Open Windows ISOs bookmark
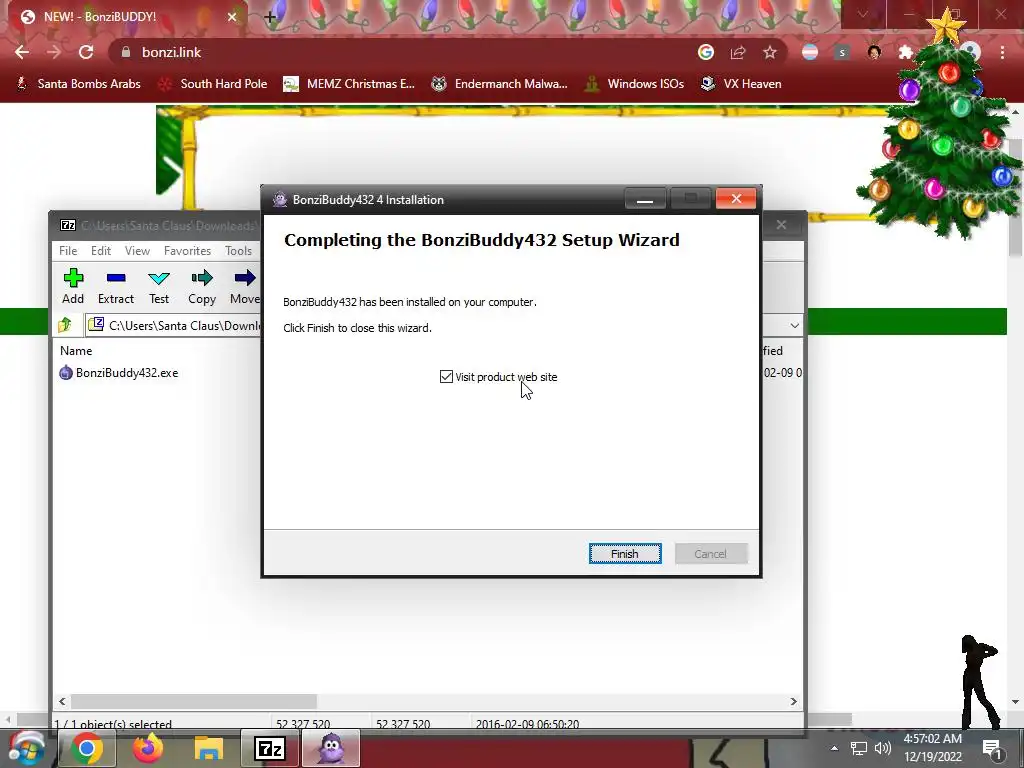Image resolution: width=1024 pixels, height=768 pixels. coord(635,84)
